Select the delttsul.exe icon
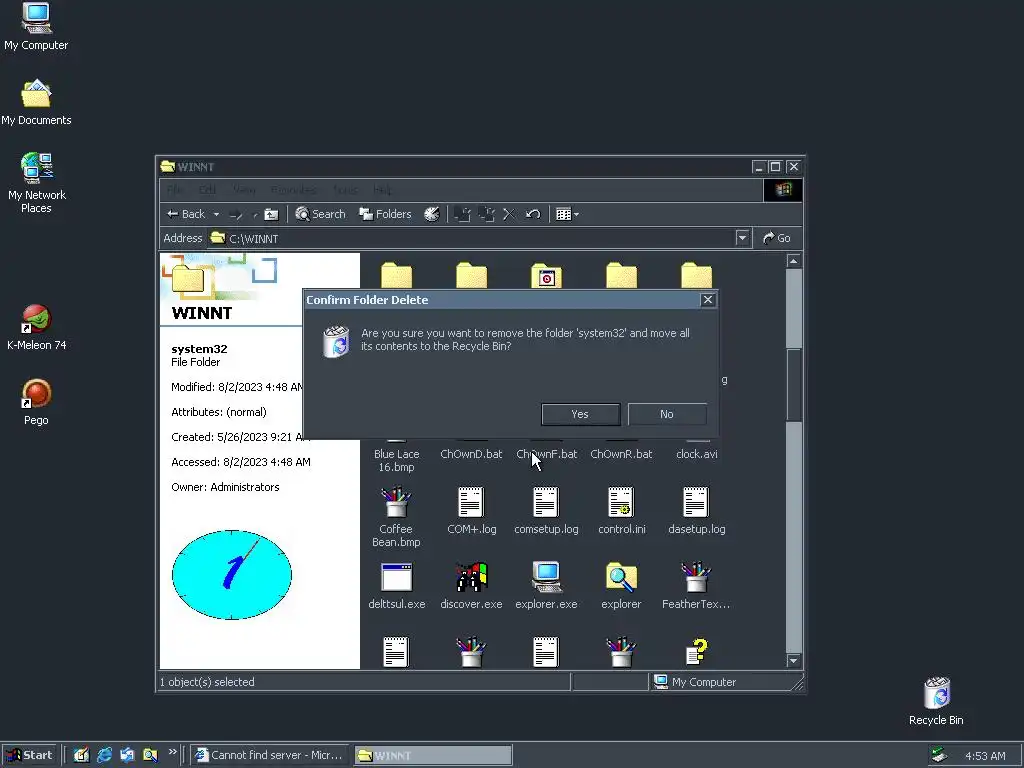Viewport: 1024px width, 768px height. 396,577
